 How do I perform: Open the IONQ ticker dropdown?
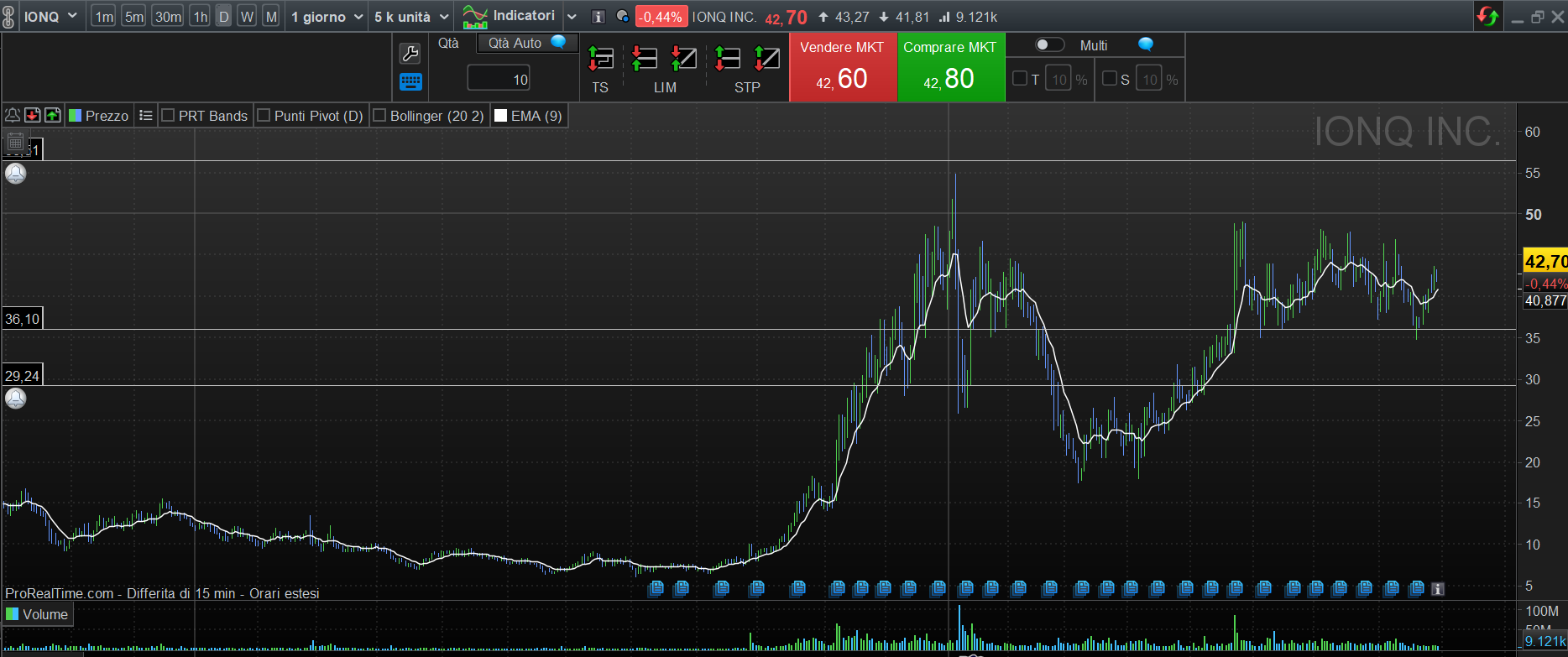pos(50,17)
